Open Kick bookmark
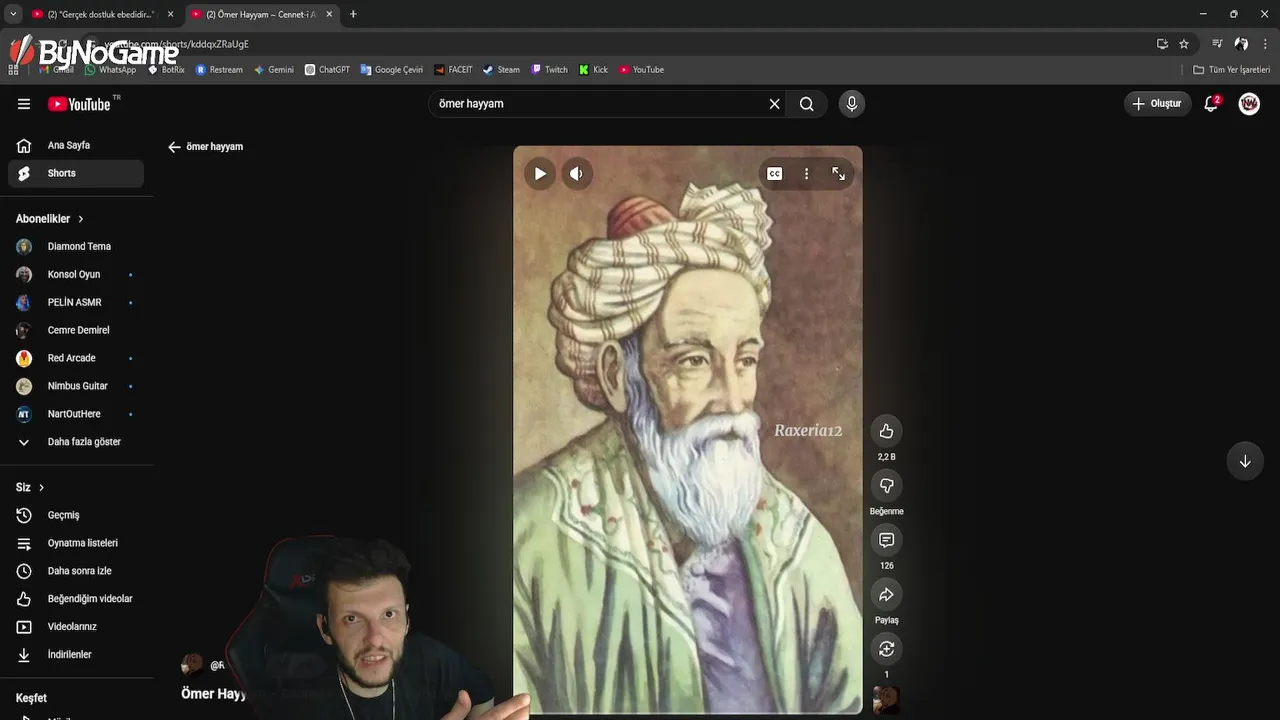Screen dimensions: 1280x720 point(593,70)
